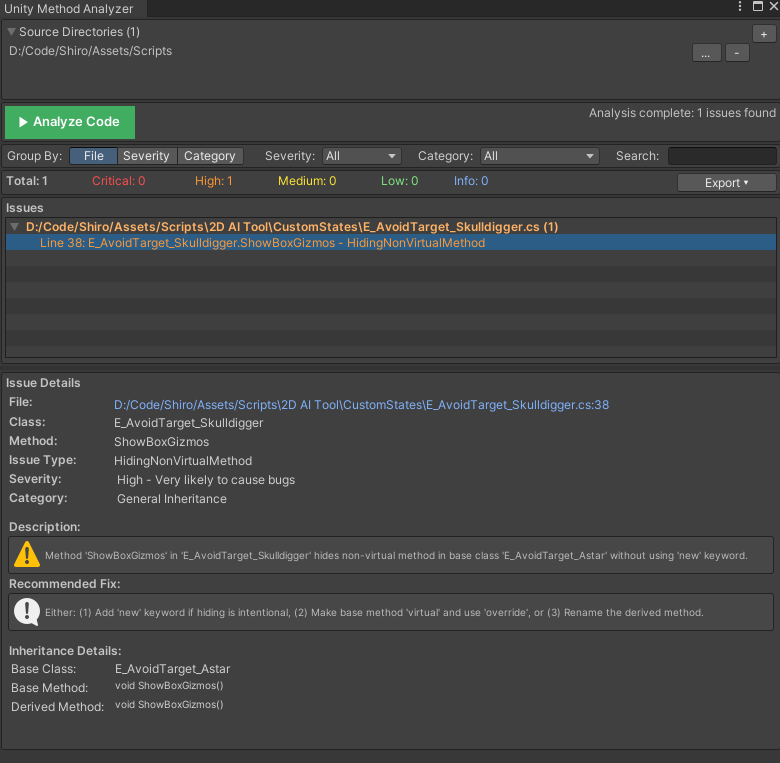Collapse the Source Directories foldout

pos(11,32)
